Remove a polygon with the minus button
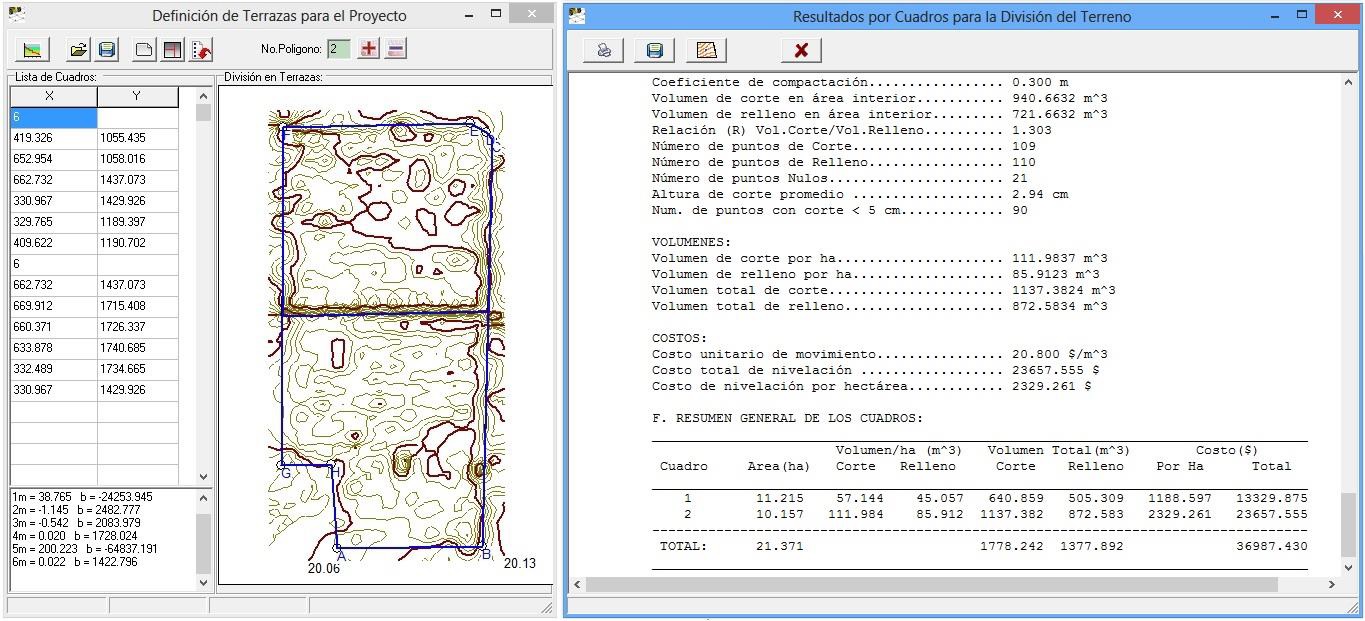The width and height of the screenshot is (1365, 621). 396,49
